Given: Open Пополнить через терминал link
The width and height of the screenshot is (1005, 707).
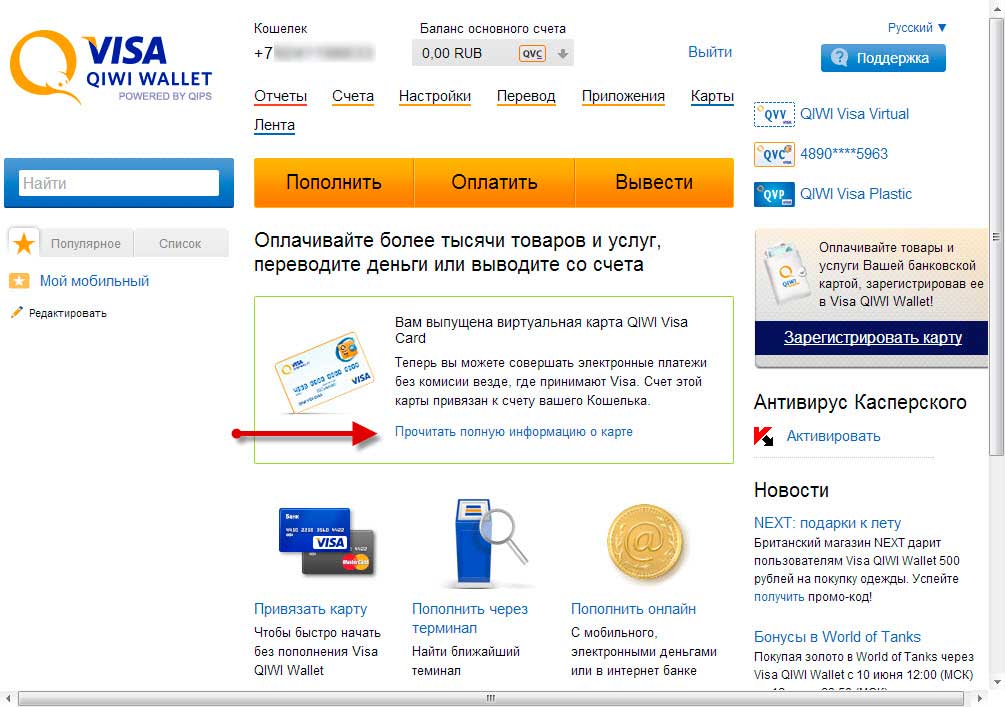Looking at the screenshot, I should [x=470, y=619].
